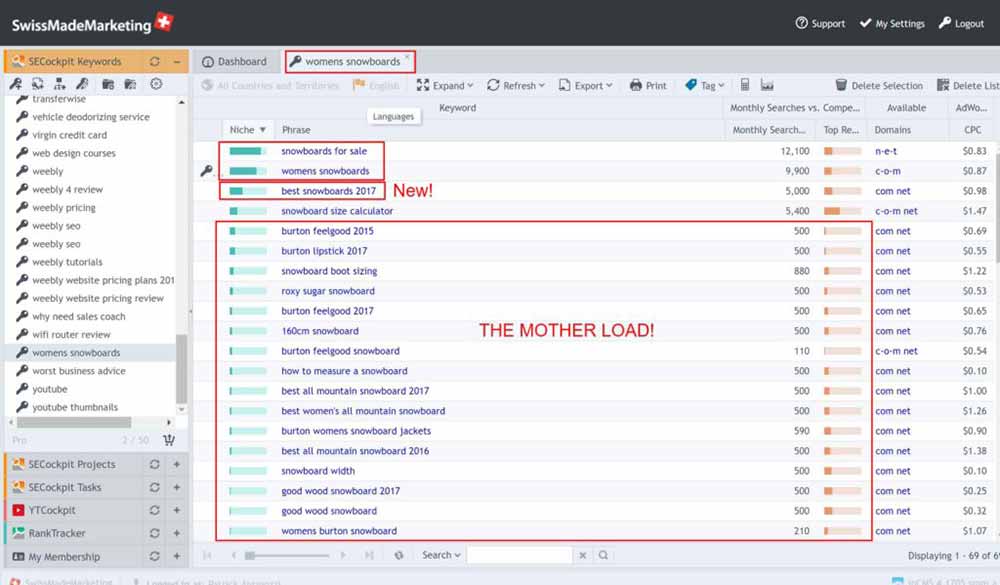Open the sidebar settings gear icon
This screenshot has width=1000, height=585.
[156, 84]
